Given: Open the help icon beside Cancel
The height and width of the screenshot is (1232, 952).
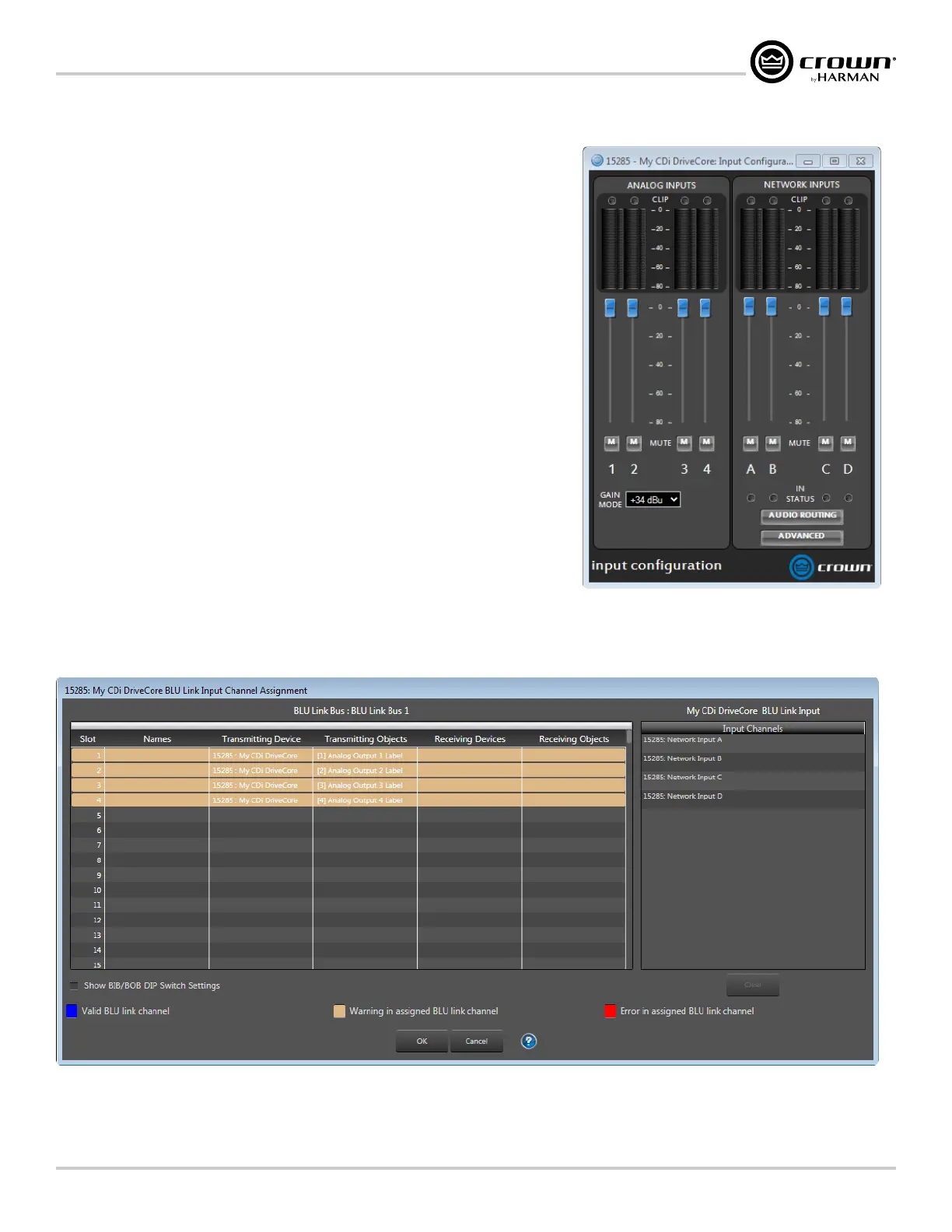Looking at the screenshot, I should [x=529, y=1041].
